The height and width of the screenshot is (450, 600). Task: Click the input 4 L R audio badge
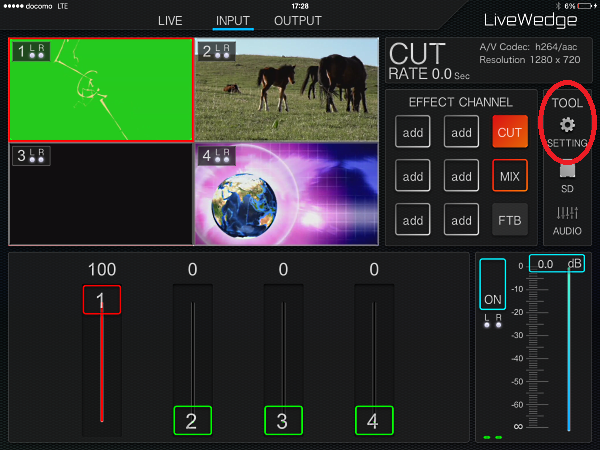tap(217, 155)
